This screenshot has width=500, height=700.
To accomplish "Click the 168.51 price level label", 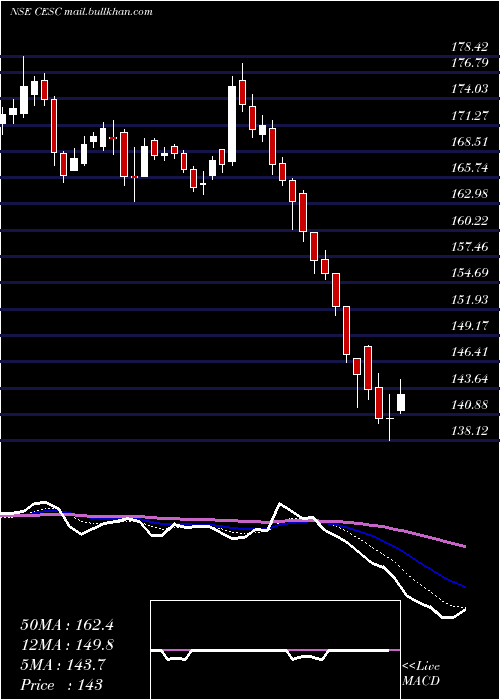I will click(x=470, y=142).
